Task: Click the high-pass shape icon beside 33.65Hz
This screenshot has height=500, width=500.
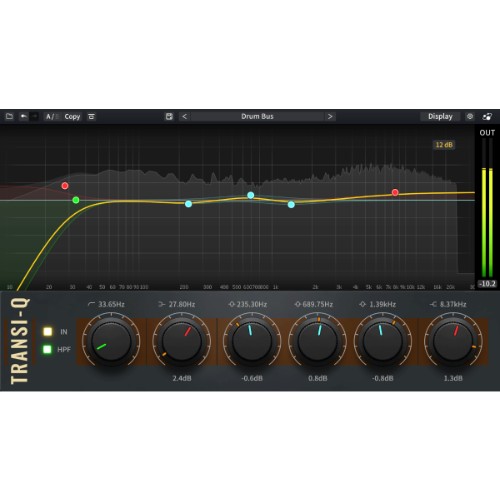Action: (91, 304)
